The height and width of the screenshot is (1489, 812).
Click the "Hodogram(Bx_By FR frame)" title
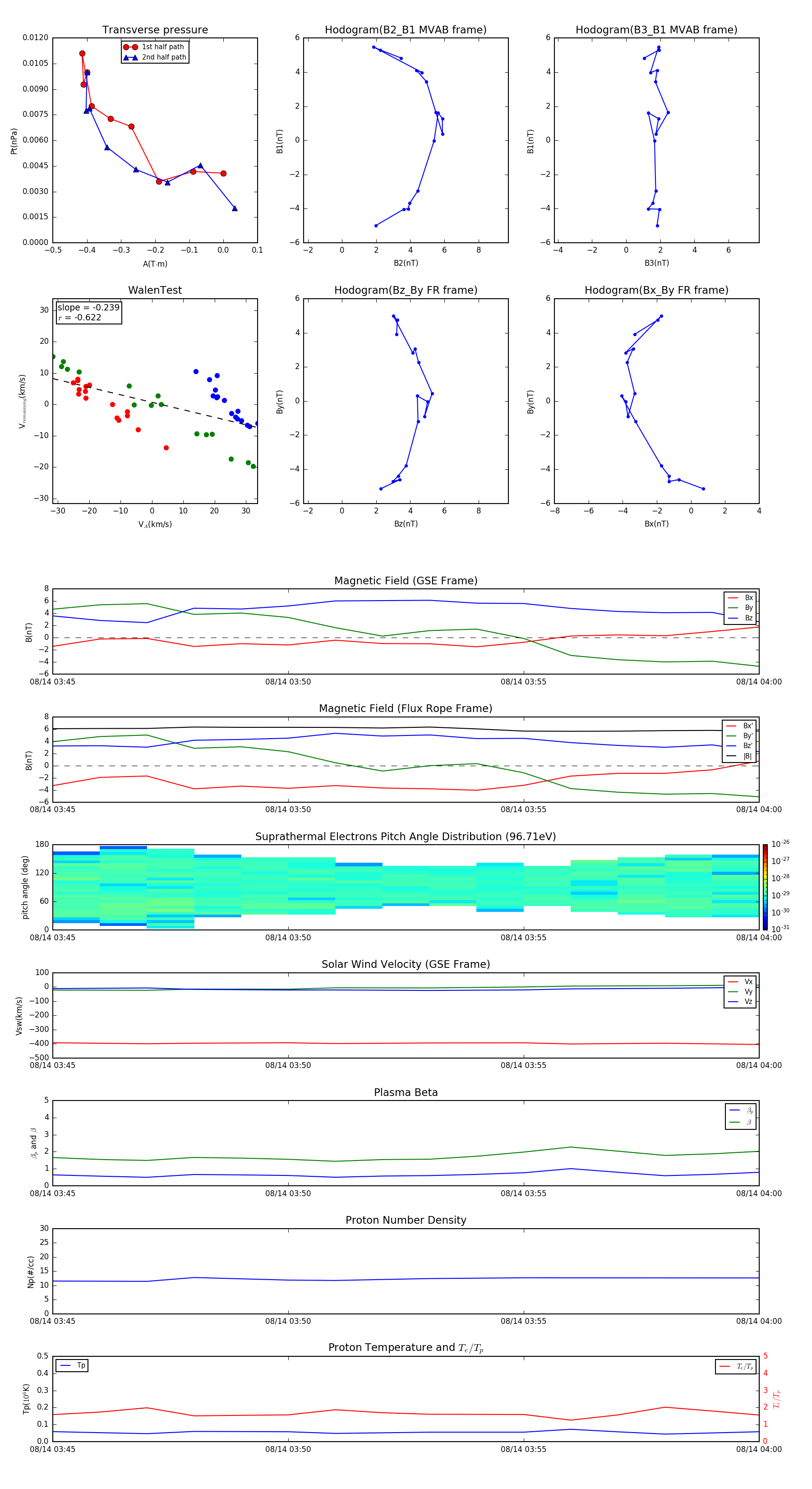(656, 290)
